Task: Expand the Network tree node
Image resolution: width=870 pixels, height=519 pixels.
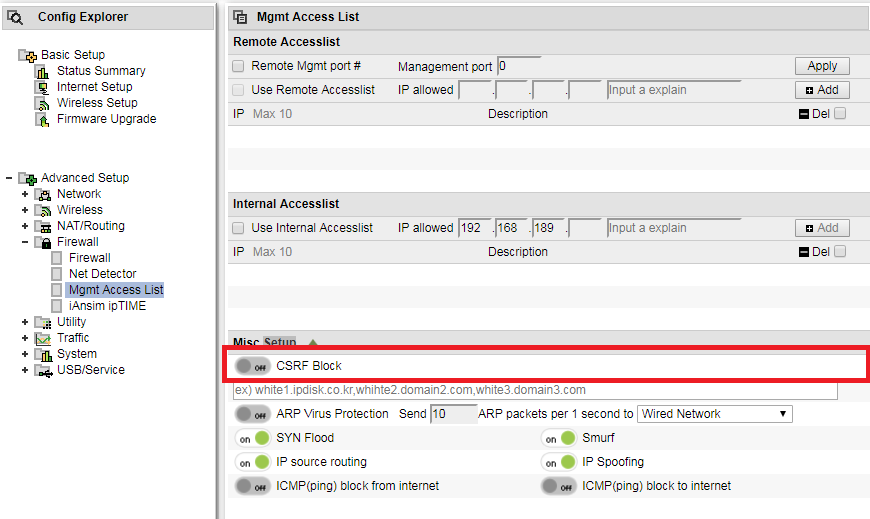Action: (25, 194)
